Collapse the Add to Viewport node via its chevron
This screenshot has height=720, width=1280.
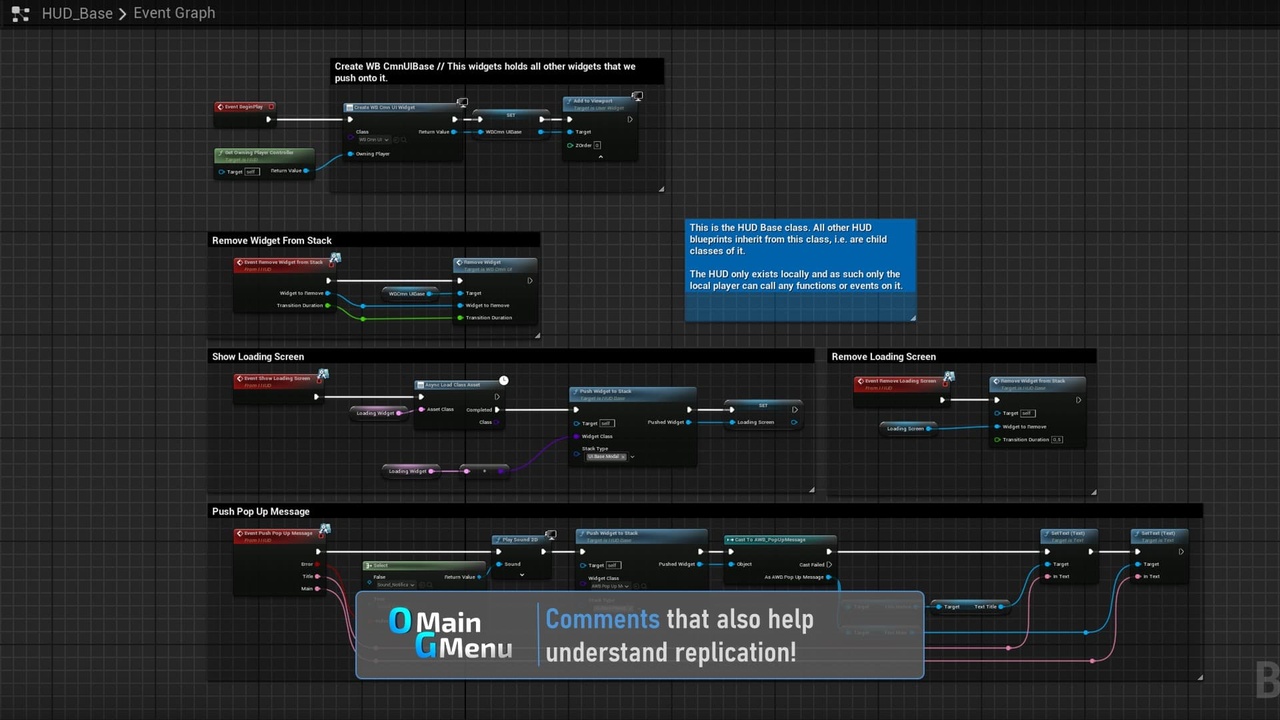pos(601,156)
